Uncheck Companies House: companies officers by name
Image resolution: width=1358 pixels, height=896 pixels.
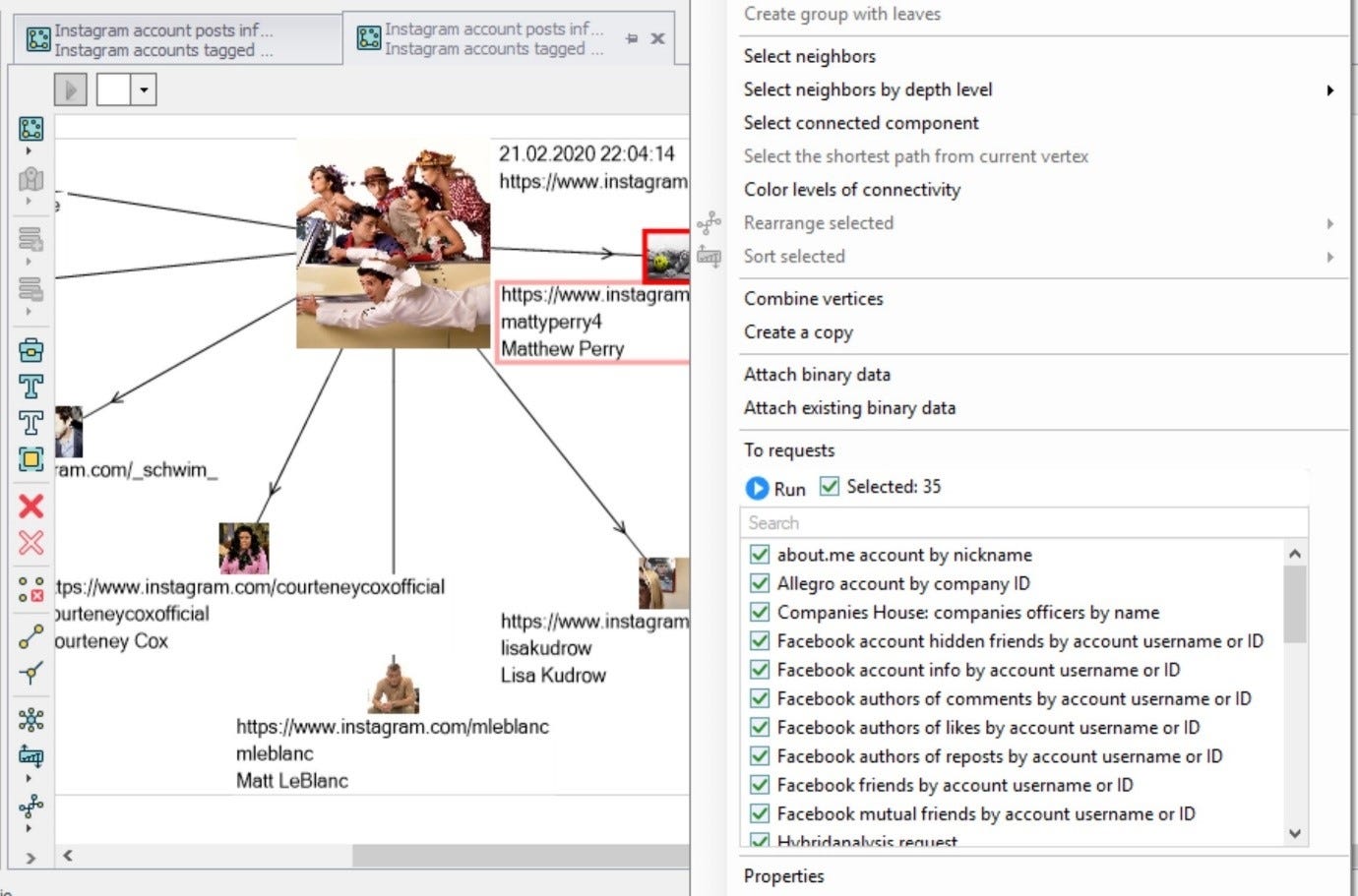(759, 612)
